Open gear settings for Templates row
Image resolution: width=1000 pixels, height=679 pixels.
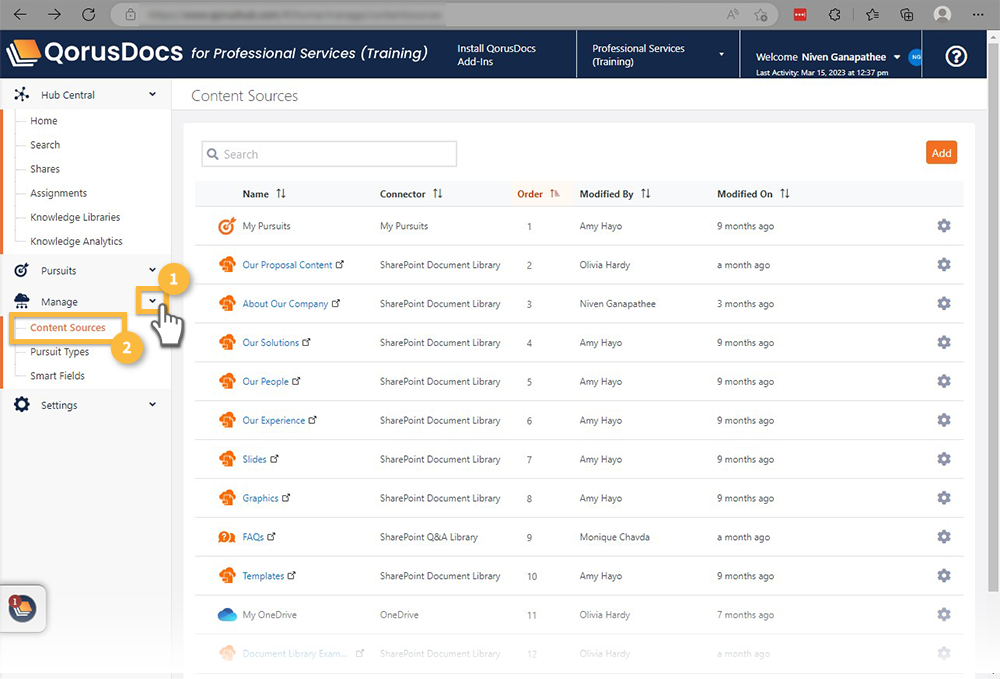(x=944, y=576)
